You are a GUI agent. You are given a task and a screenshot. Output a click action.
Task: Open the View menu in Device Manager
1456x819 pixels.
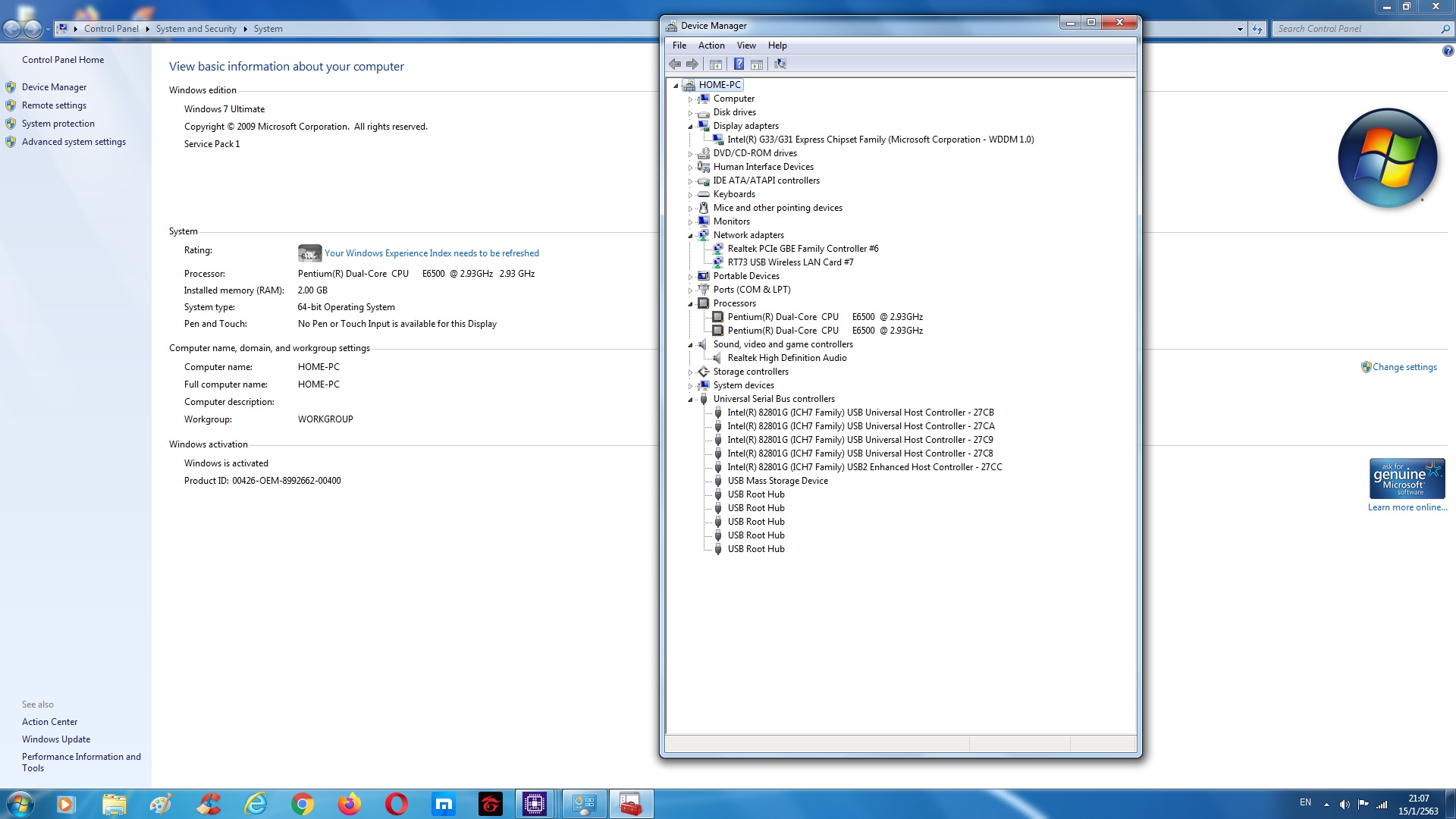point(746,45)
